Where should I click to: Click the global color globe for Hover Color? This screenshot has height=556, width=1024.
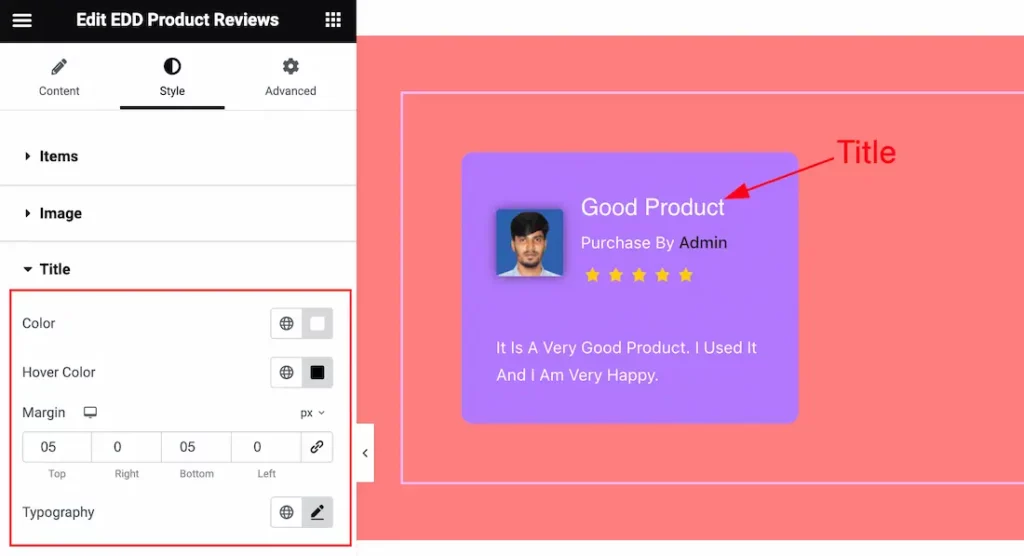click(x=287, y=372)
